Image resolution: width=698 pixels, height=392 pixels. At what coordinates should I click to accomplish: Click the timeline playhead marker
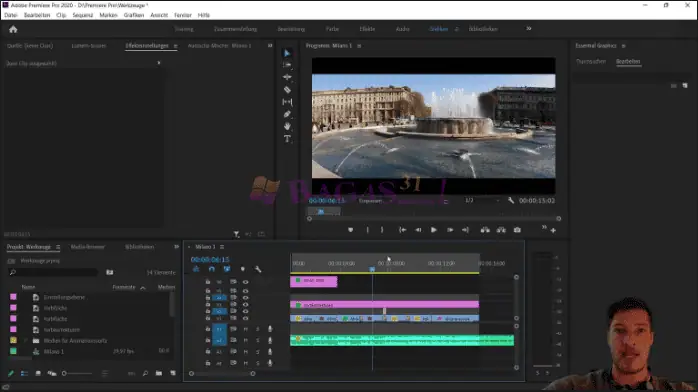point(372,269)
